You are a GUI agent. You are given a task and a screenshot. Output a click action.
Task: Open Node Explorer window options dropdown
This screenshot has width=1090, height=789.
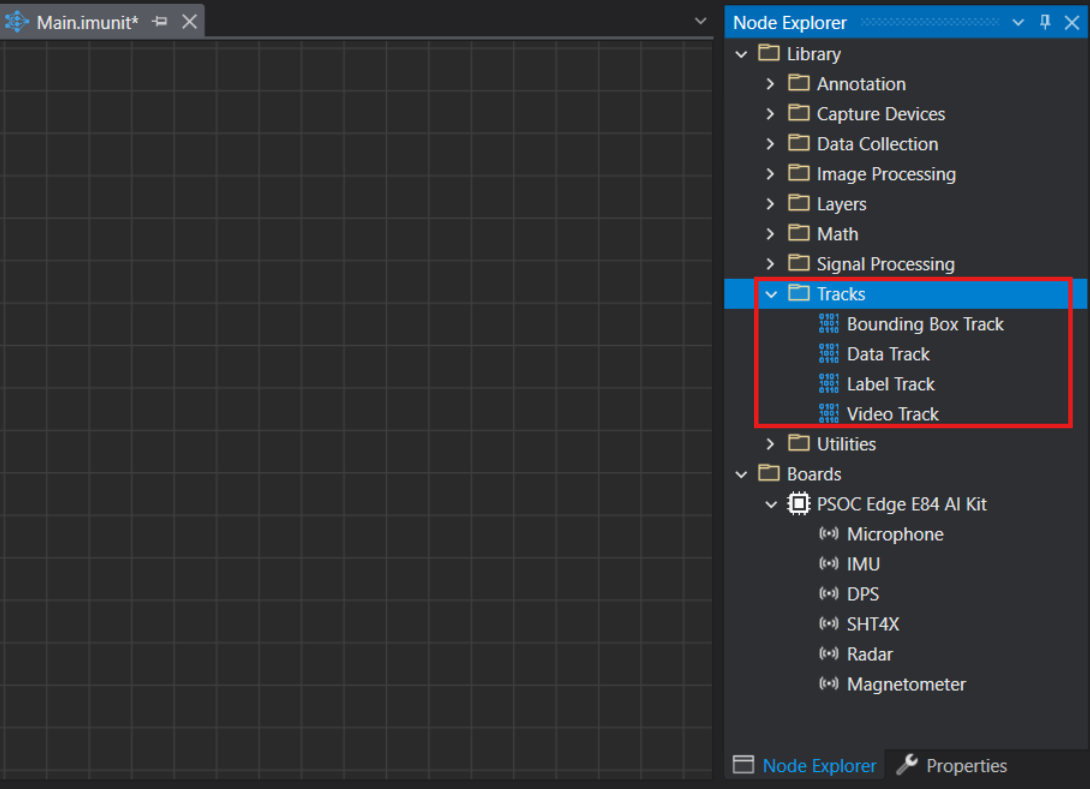(x=1018, y=22)
